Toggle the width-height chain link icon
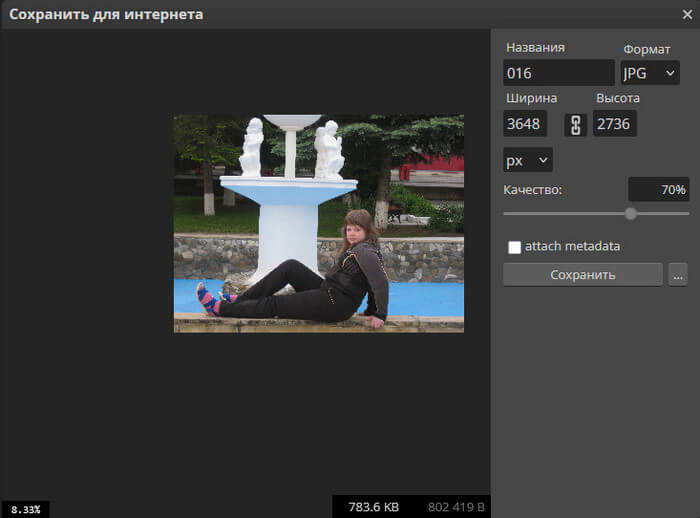This screenshot has height=518, width=700. click(575, 124)
